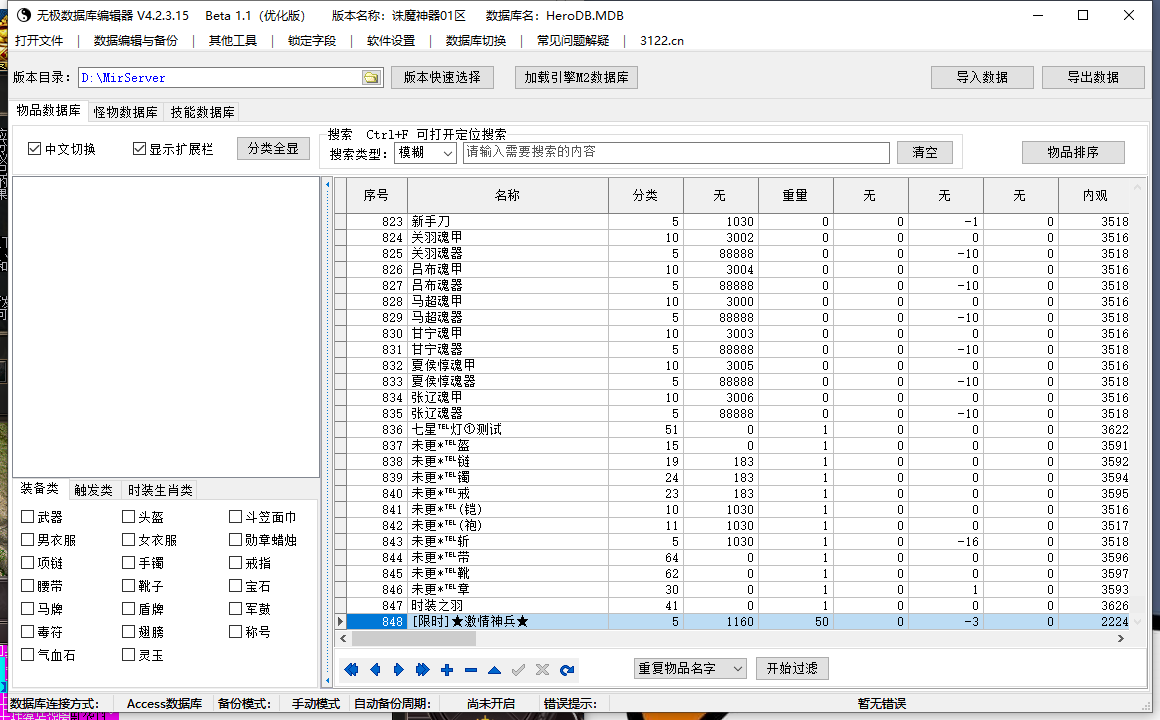
Task: Post edit with checkmark icon
Action: click(519, 670)
